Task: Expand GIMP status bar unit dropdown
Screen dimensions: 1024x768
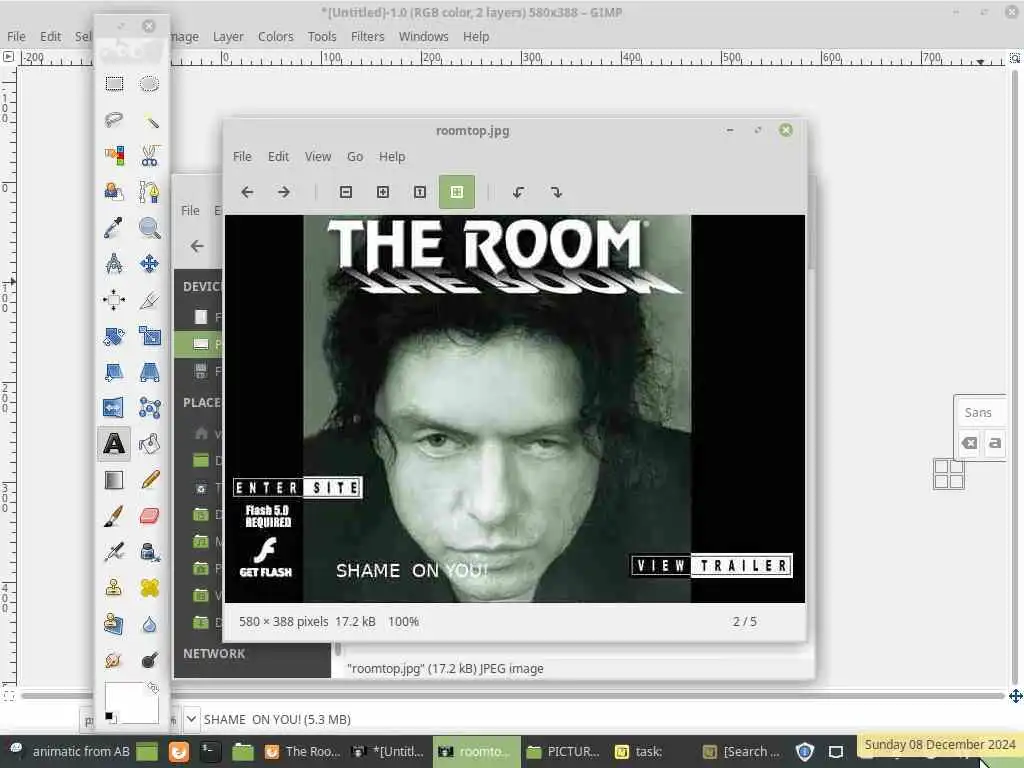Action: click(x=191, y=719)
